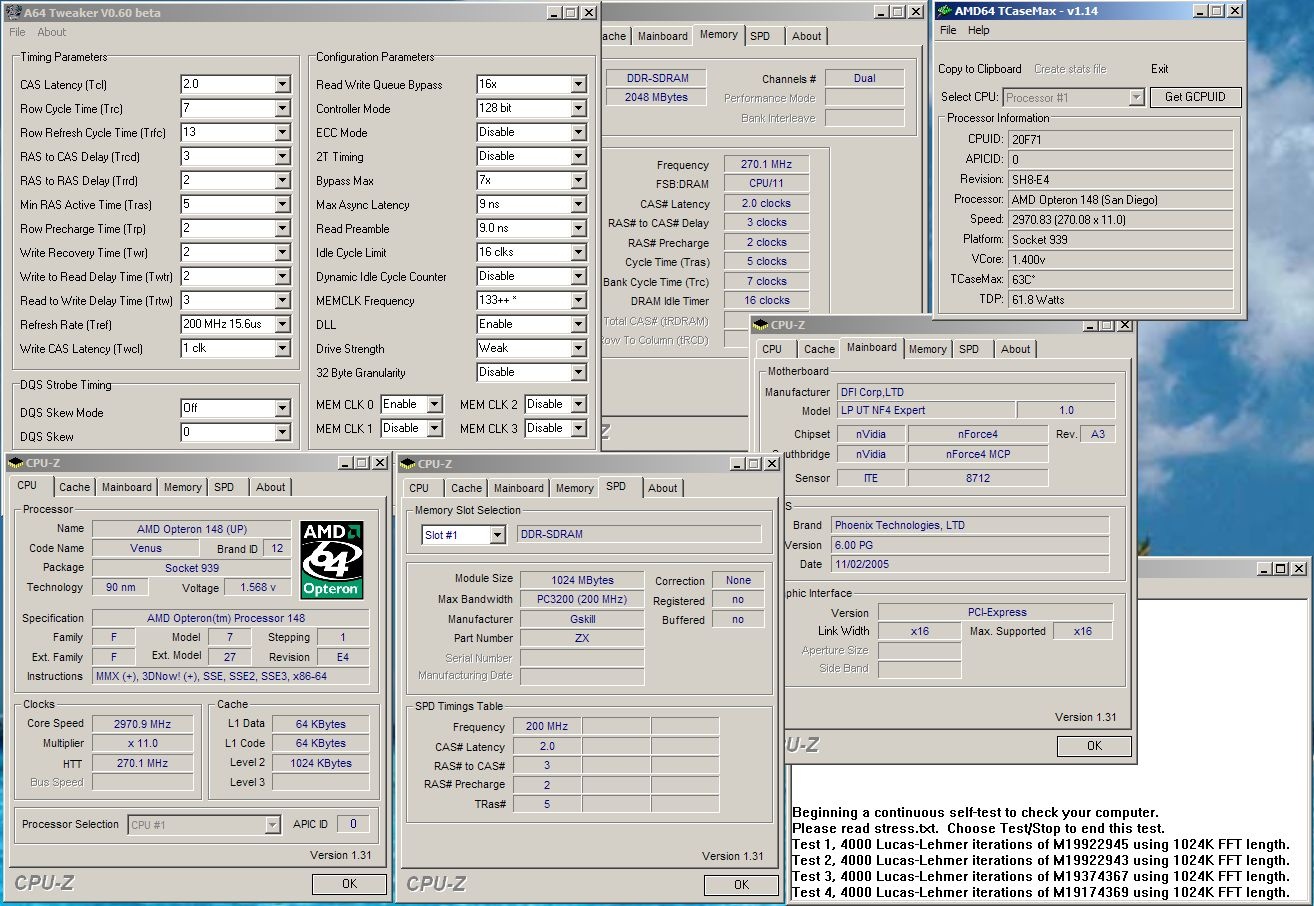This screenshot has height=906, width=1314.
Task: Open the DQS Skew Mode dropdown
Action: 282,409
